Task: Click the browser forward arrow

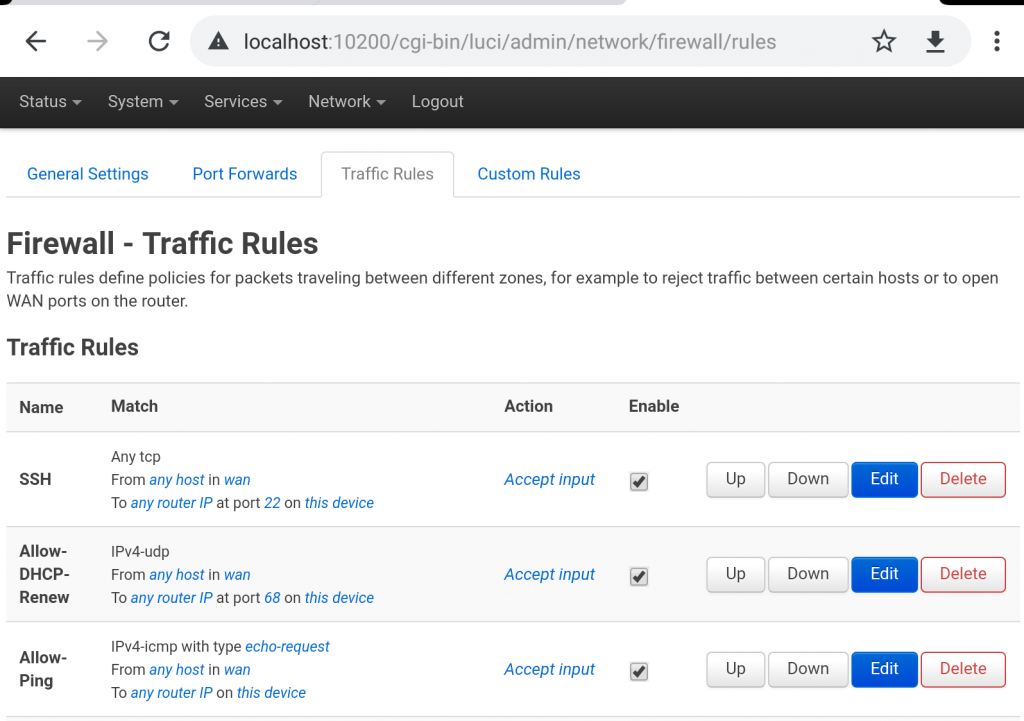Action: click(x=97, y=41)
